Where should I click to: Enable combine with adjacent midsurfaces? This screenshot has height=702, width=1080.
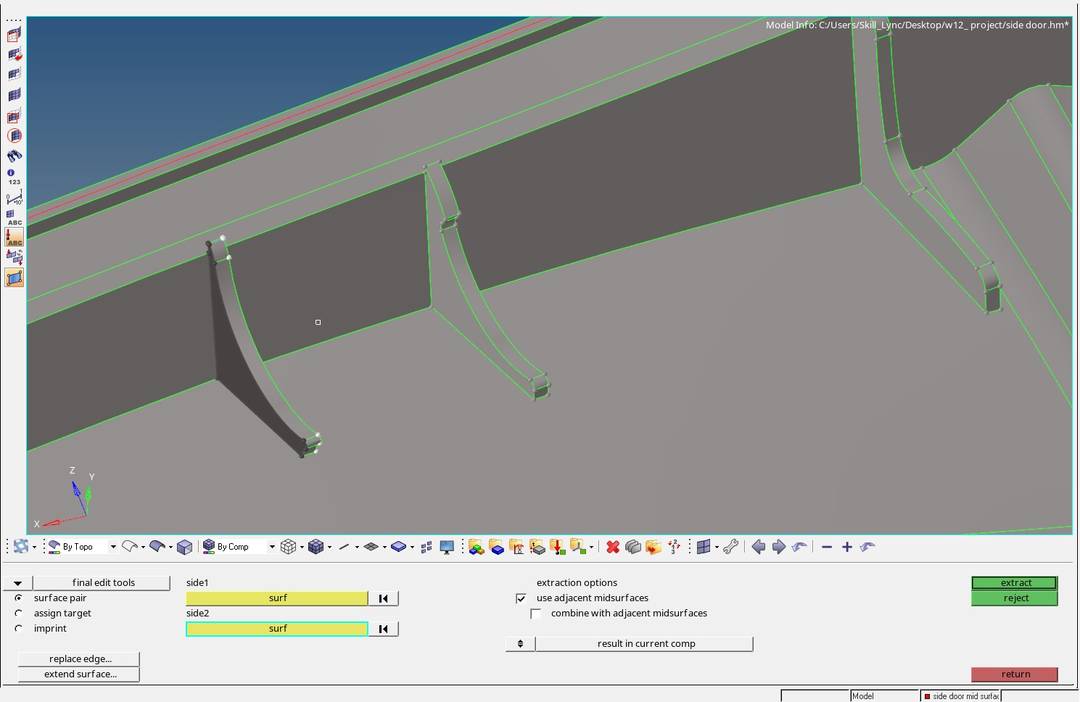pos(536,613)
